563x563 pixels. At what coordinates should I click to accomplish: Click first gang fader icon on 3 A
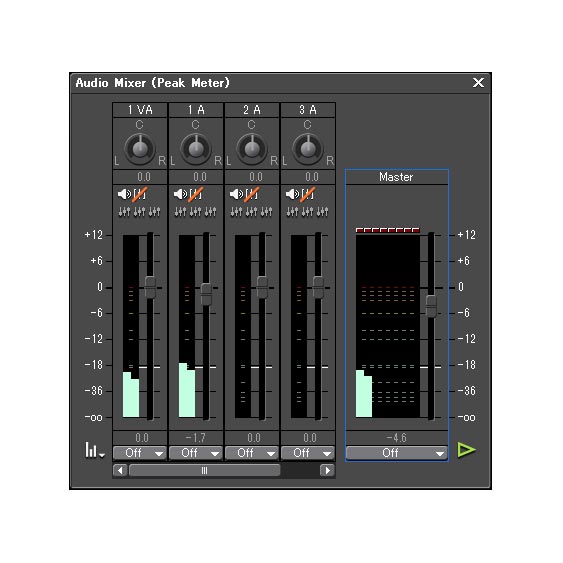click(x=292, y=212)
